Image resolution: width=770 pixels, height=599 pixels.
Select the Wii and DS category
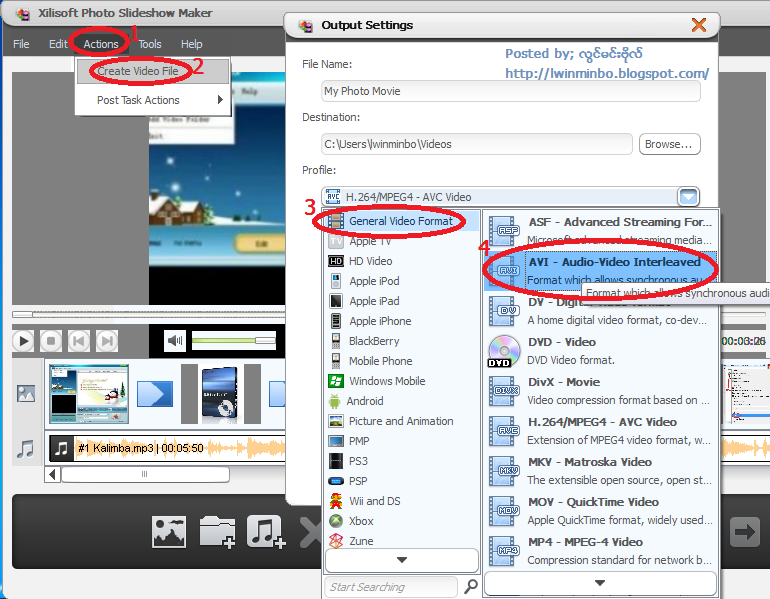(x=401, y=501)
